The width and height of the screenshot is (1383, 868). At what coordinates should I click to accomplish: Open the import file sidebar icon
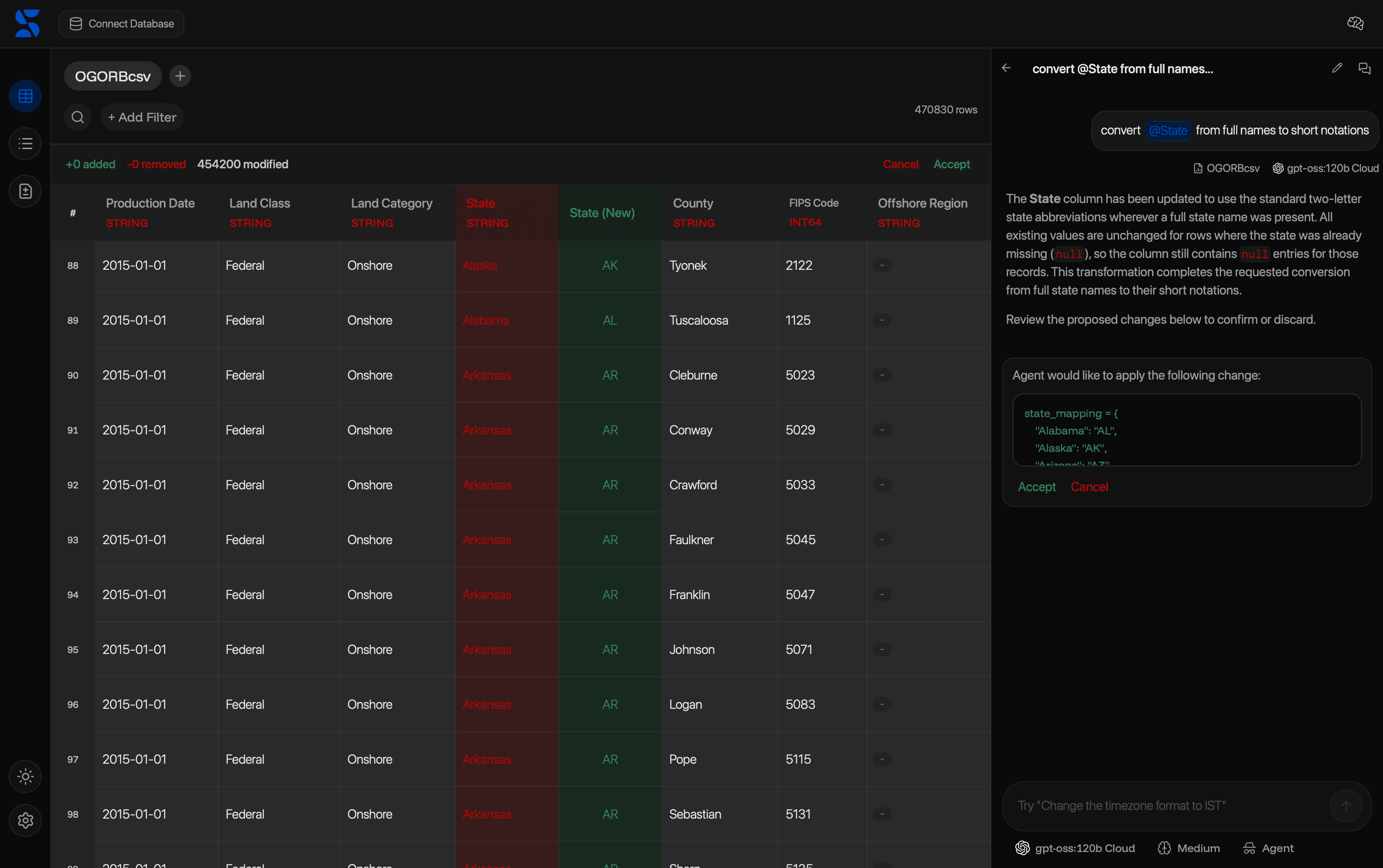(25, 191)
